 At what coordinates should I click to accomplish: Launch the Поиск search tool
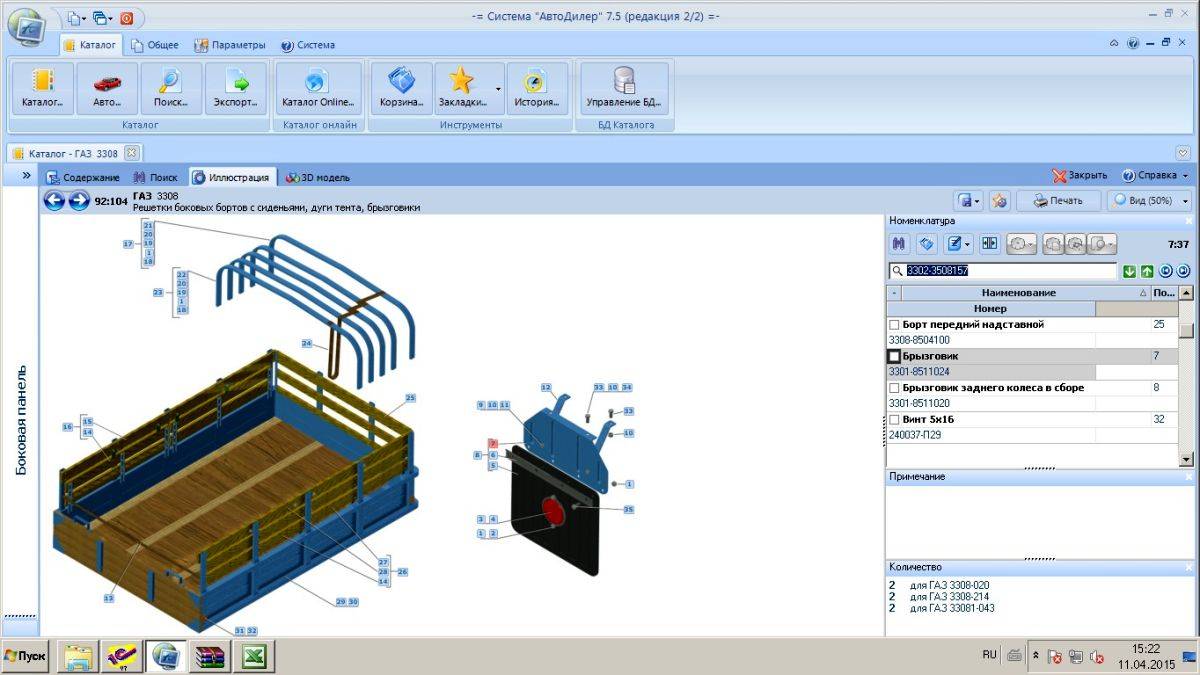click(171, 89)
